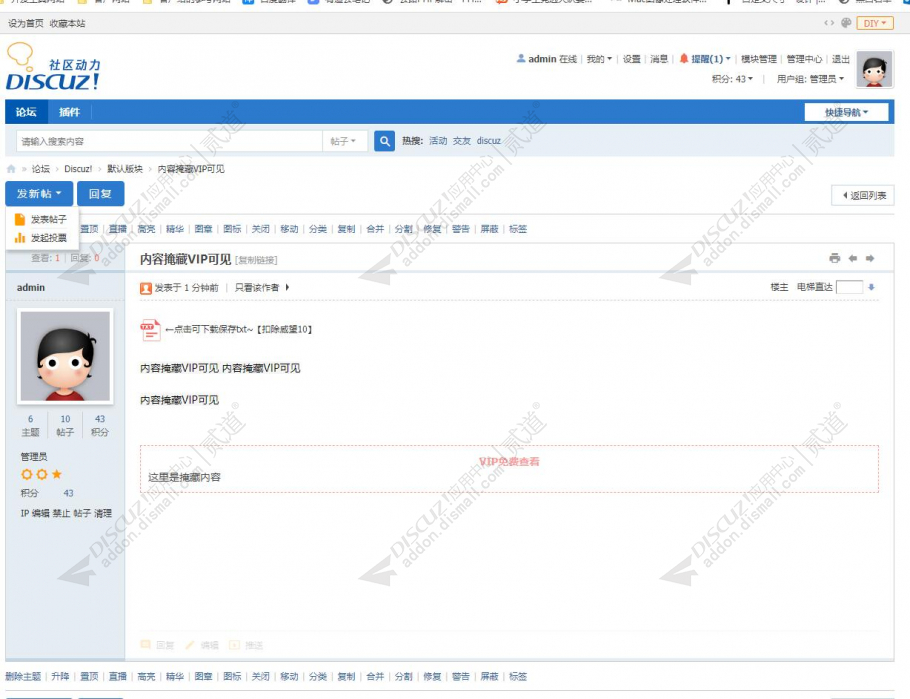Switch to the 插件 nav tab
The width and height of the screenshot is (910, 699).
69,112
